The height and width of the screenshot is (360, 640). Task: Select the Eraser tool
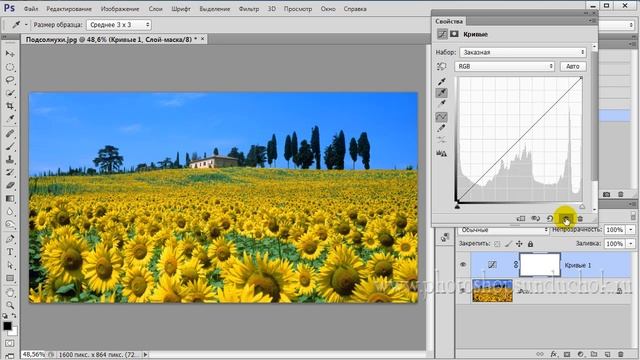pyautogui.click(x=10, y=186)
